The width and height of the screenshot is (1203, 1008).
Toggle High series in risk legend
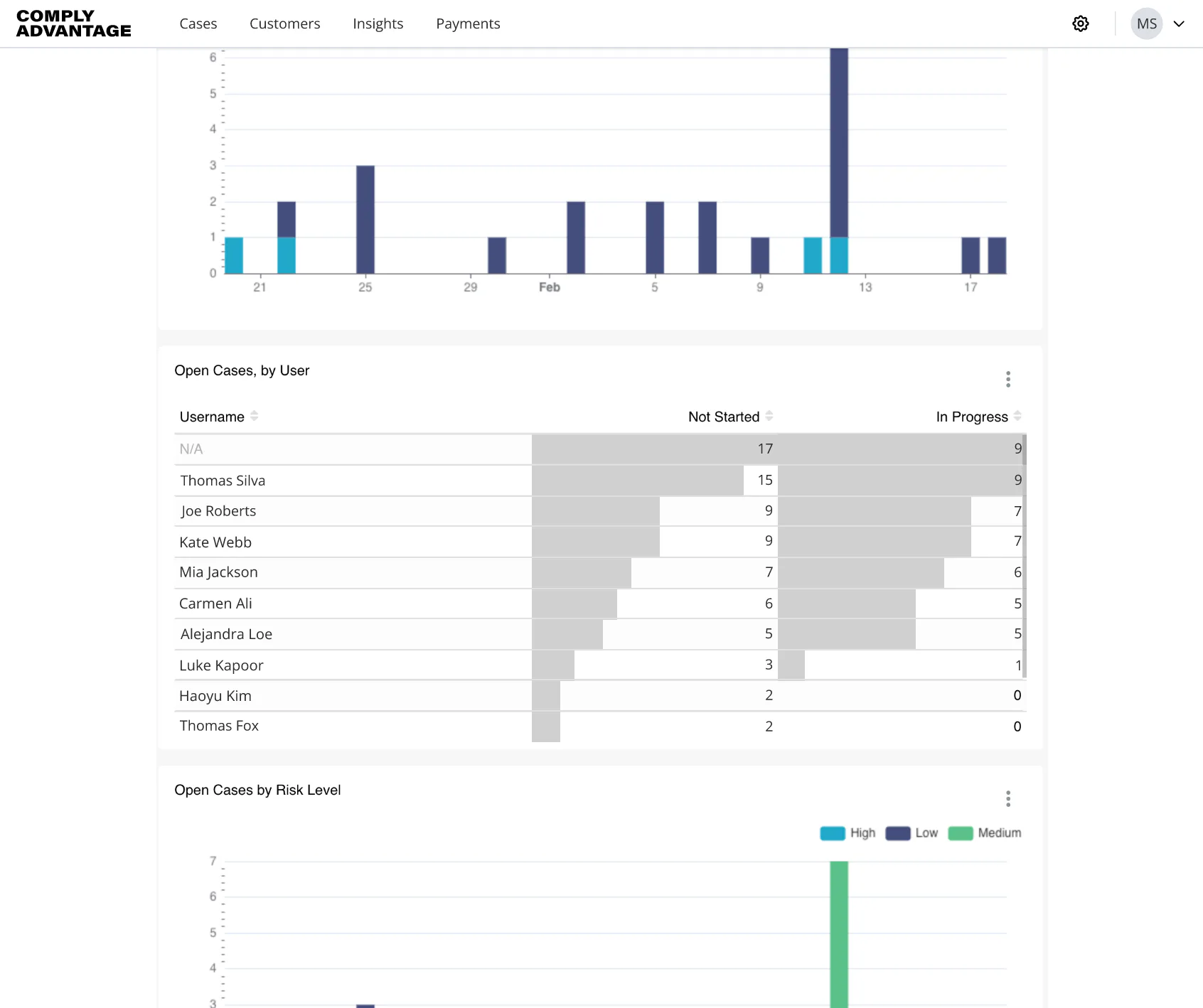click(x=848, y=833)
